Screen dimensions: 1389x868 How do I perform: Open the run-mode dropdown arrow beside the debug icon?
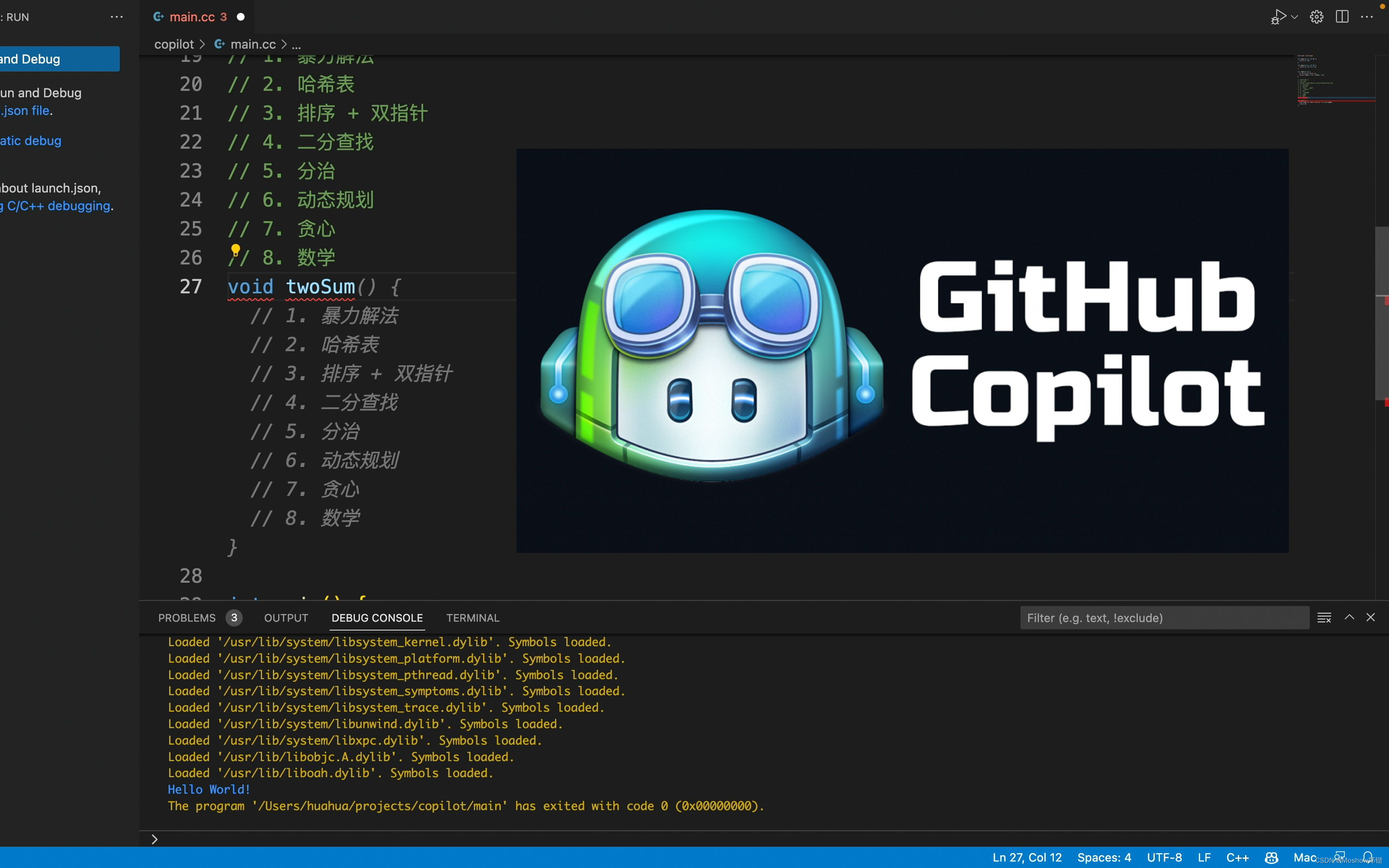[1294, 17]
